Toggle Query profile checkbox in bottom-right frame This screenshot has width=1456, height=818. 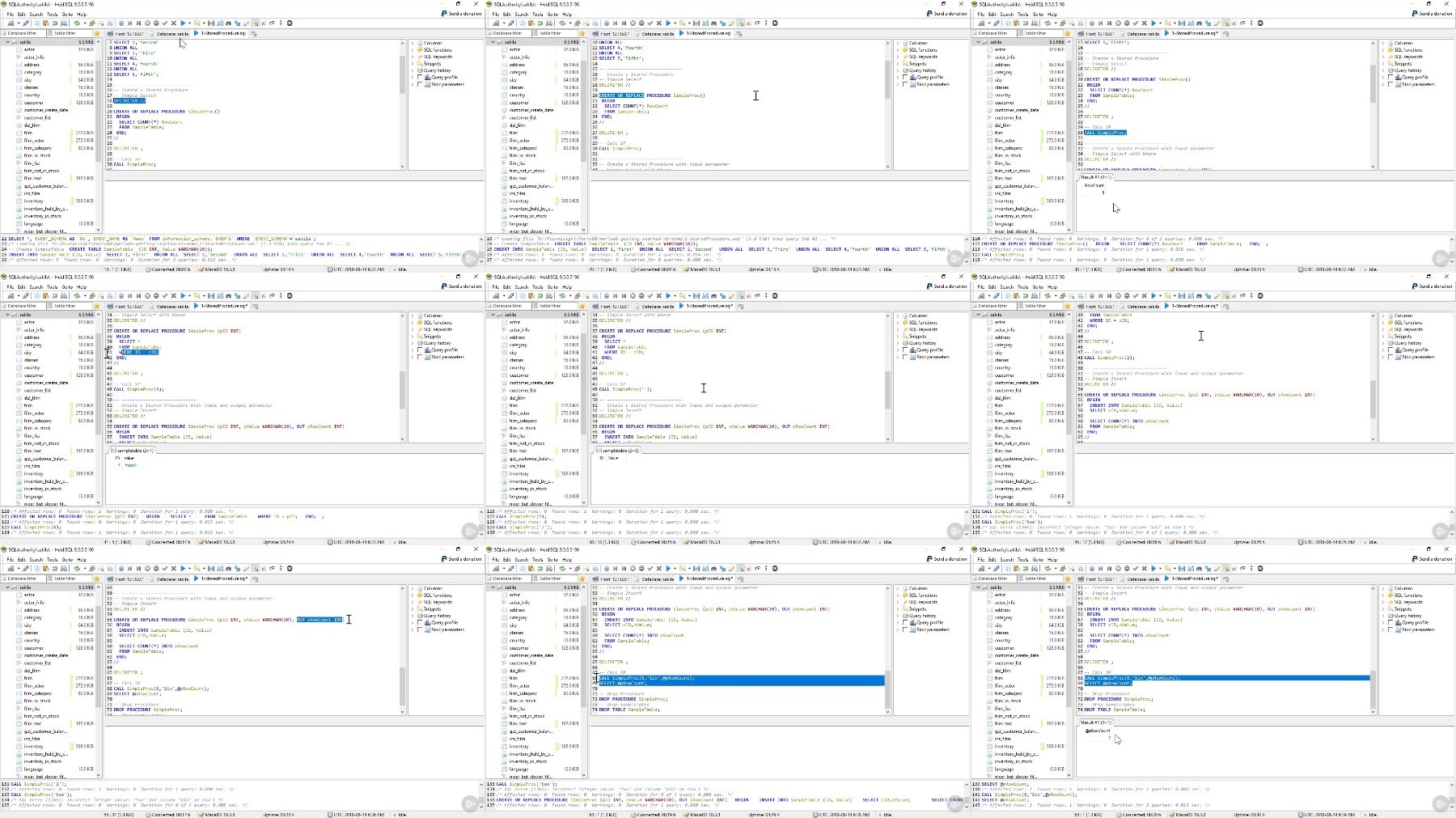click(1390, 622)
